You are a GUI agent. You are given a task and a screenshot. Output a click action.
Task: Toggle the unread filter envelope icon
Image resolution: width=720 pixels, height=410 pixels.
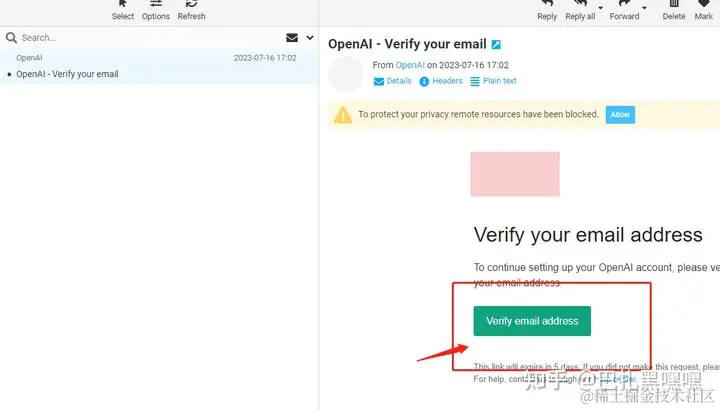(292, 38)
